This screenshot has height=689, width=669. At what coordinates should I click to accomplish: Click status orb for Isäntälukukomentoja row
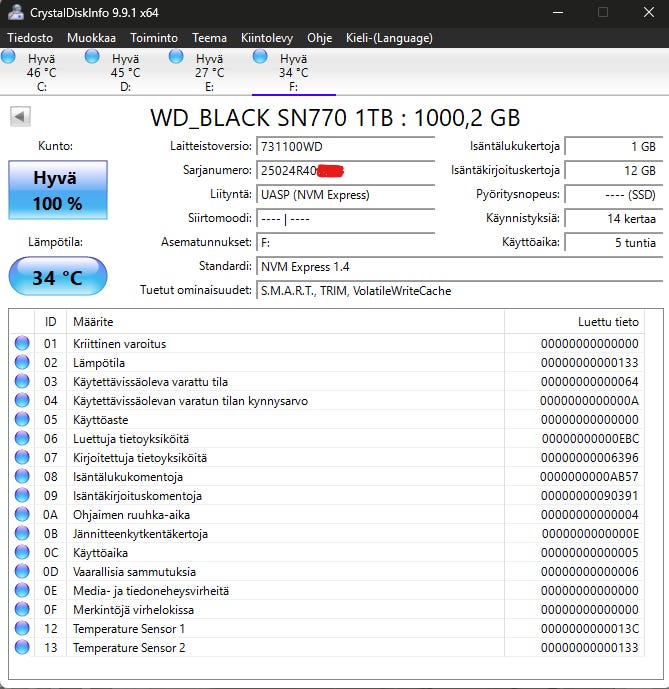[x=22, y=476]
